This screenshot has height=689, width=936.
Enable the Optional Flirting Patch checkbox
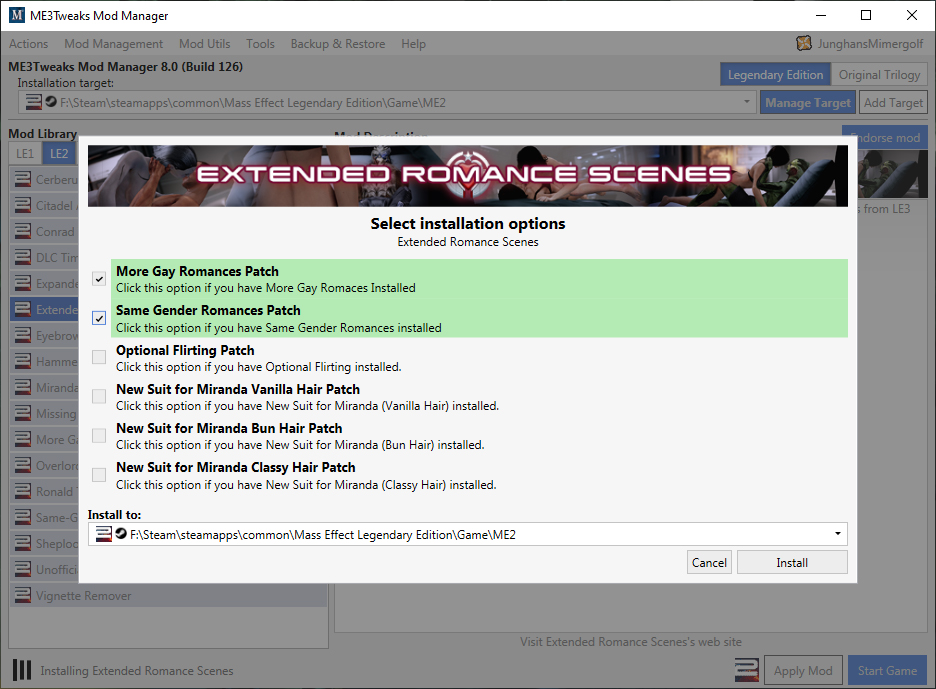click(x=99, y=357)
